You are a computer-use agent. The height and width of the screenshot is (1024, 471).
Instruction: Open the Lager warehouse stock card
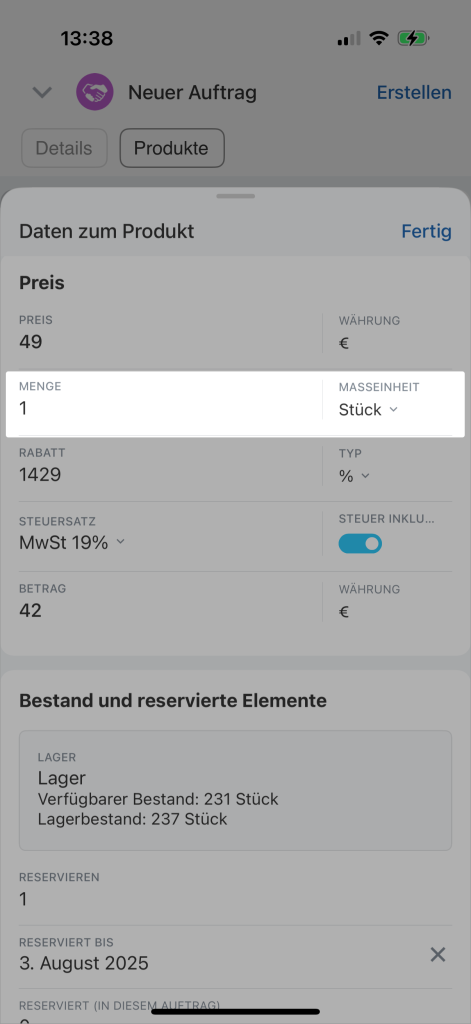tap(235, 790)
